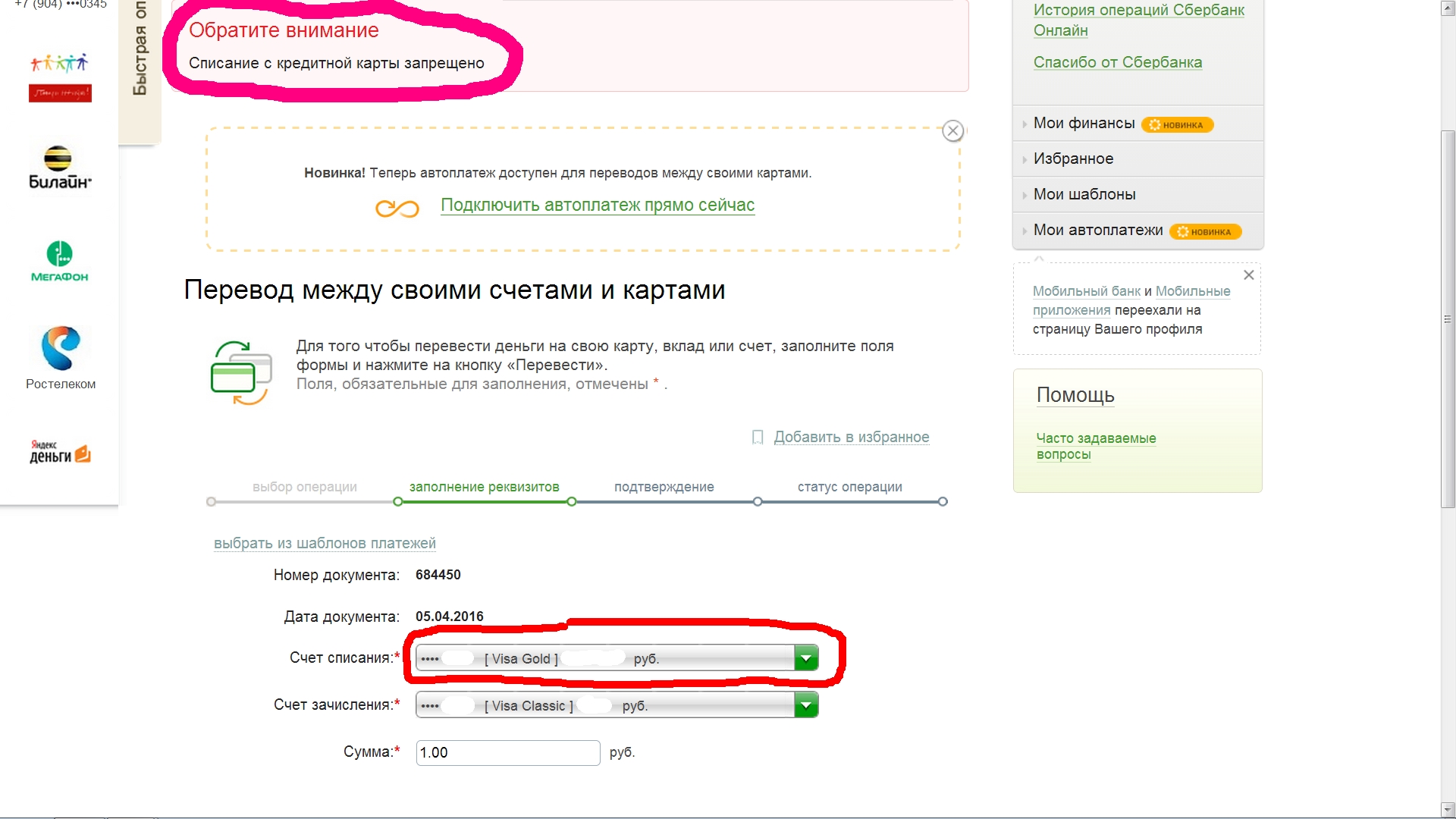Dismiss the Mobile Bank notice box
The image size is (1456, 819).
pos(1248,275)
